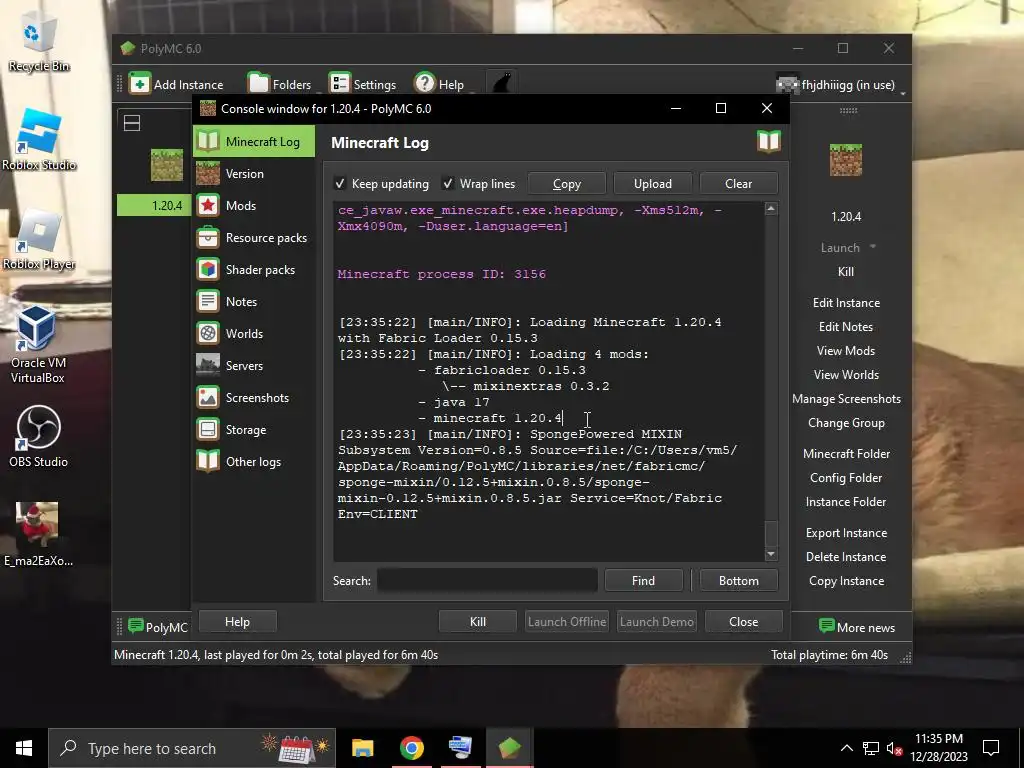
Task: Click Change Group in side panel
Action: (846, 423)
